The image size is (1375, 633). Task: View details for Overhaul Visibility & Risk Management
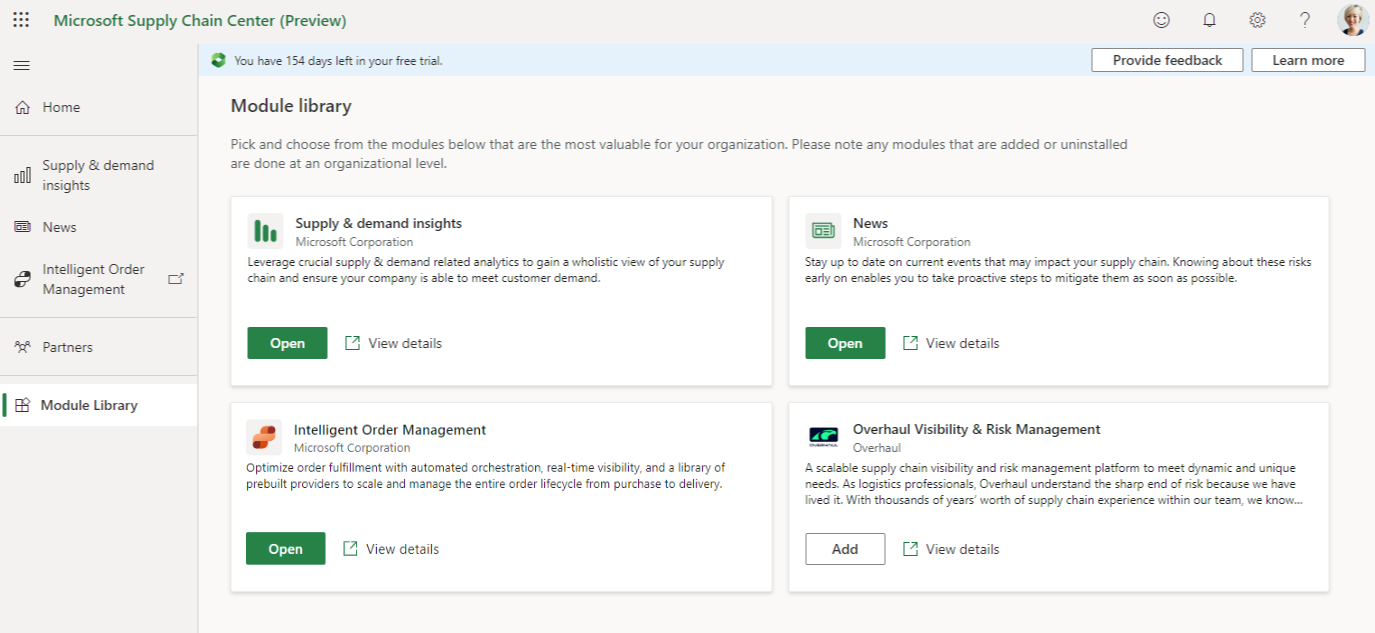tap(951, 549)
